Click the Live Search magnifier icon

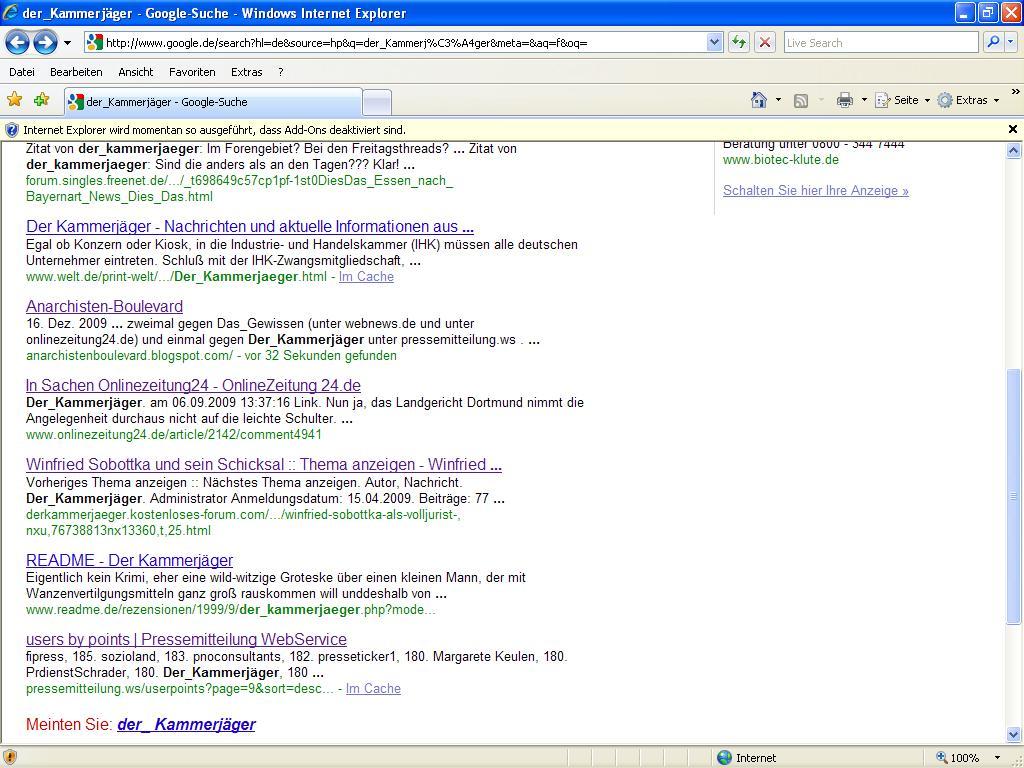(x=994, y=42)
